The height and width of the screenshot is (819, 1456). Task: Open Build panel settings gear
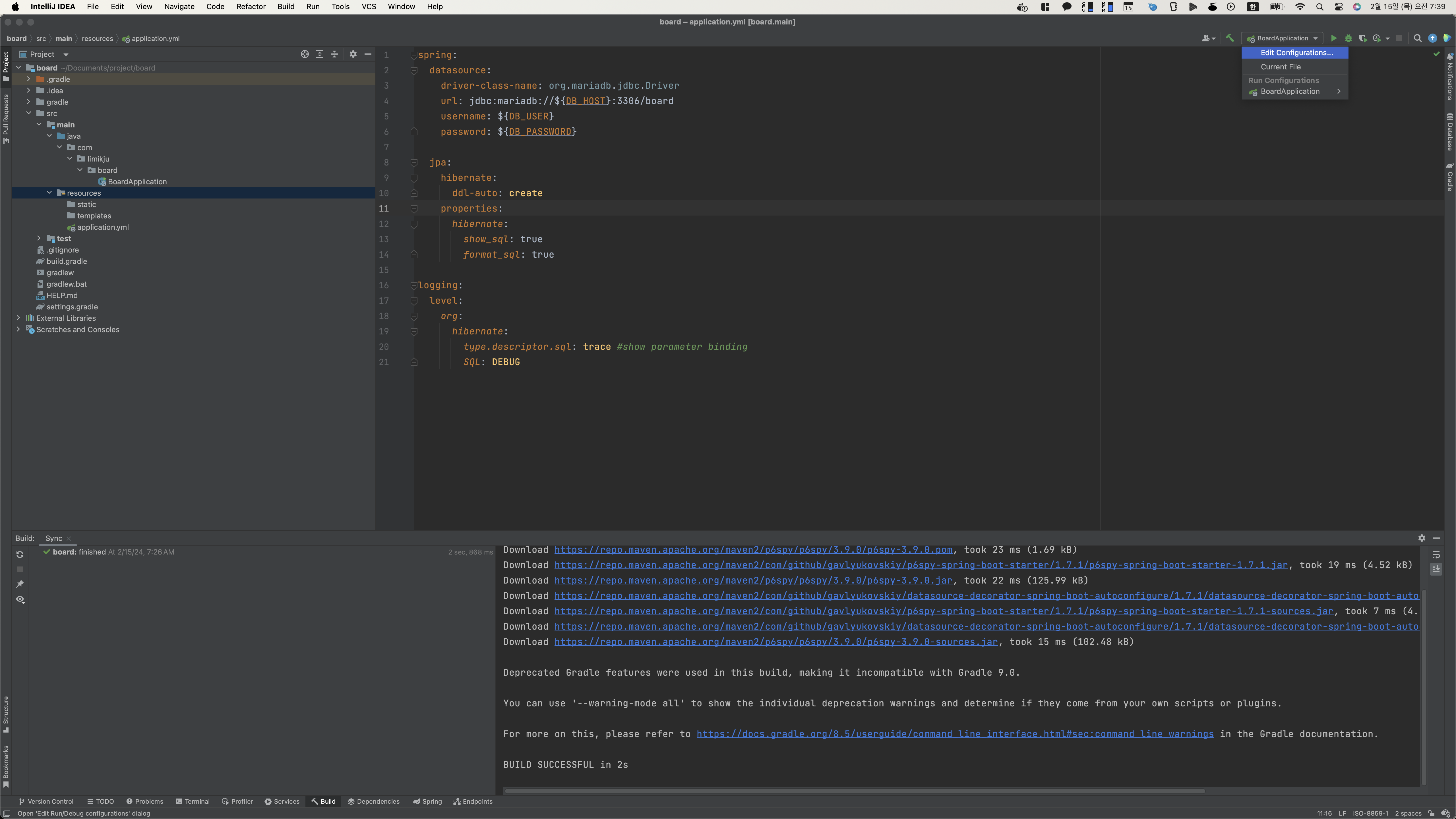[x=1422, y=538]
